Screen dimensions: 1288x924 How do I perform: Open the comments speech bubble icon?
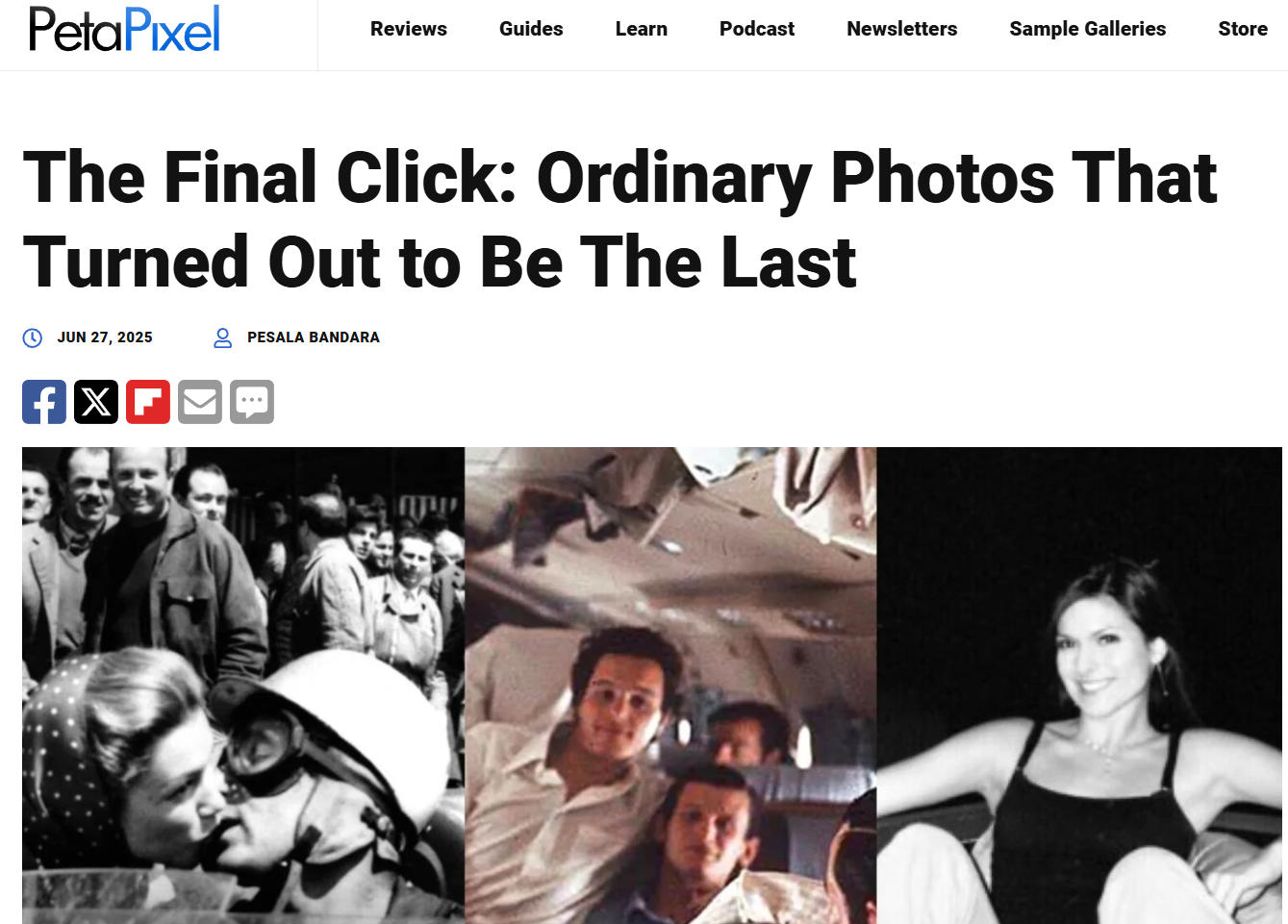(x=252, y=402)
